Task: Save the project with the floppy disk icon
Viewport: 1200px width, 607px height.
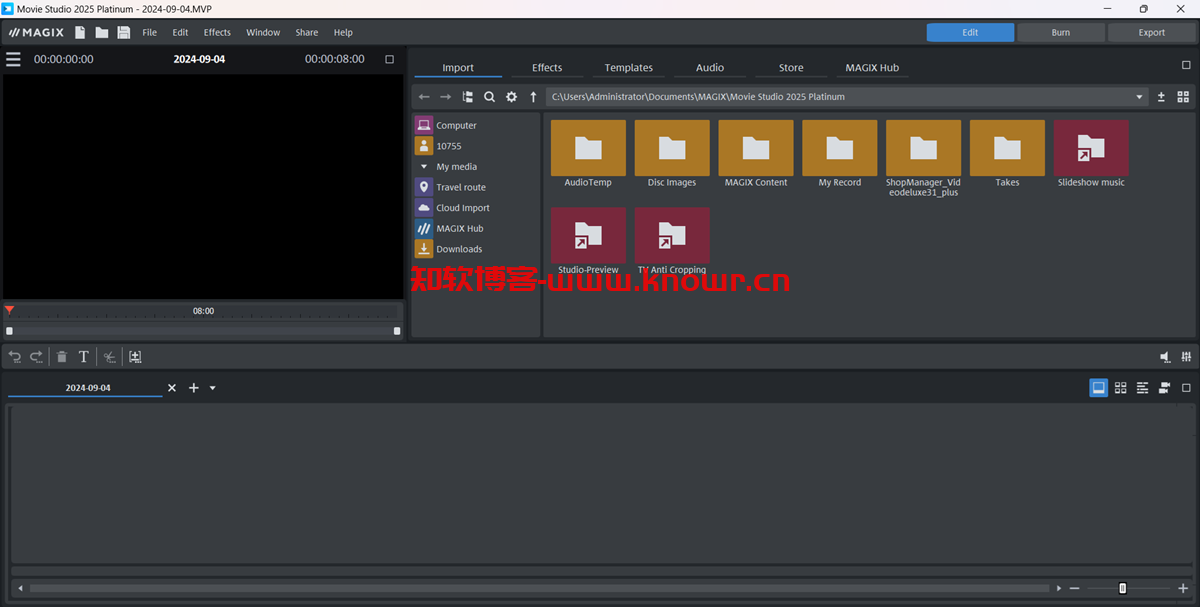Action: point(124,32)
